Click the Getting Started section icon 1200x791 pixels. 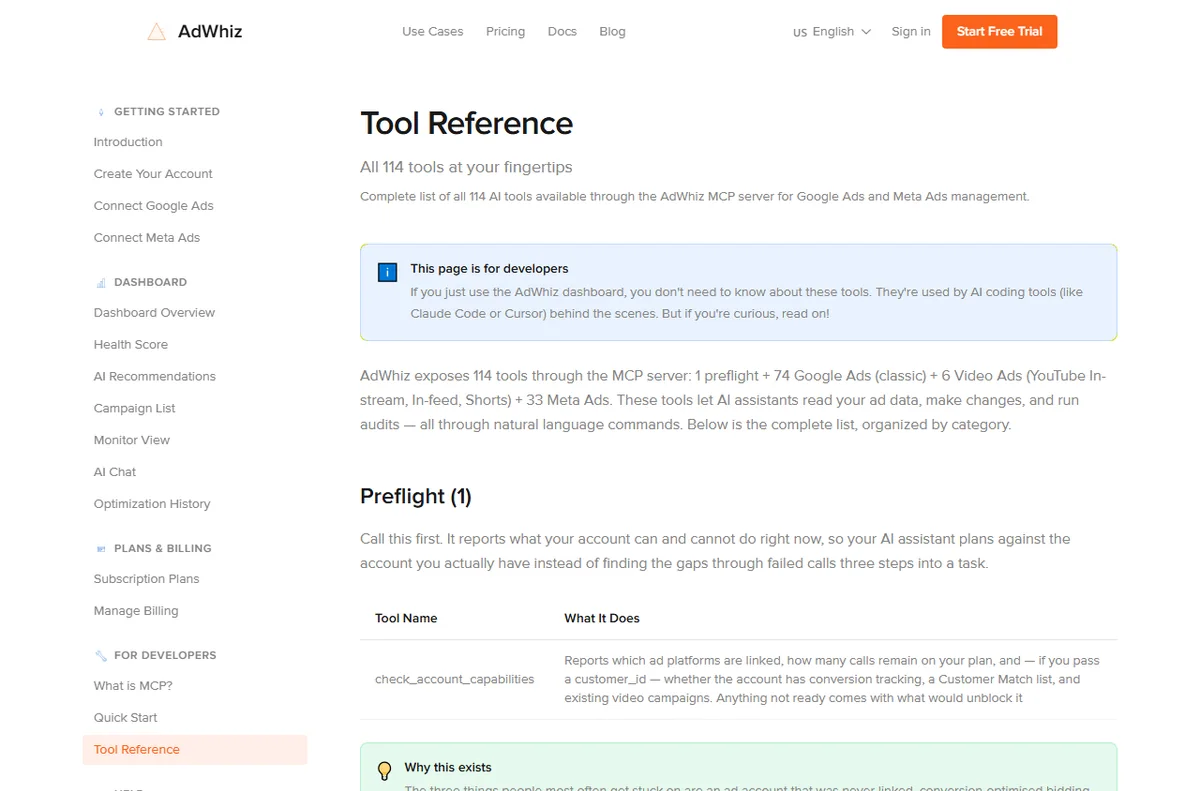(101, 112)
